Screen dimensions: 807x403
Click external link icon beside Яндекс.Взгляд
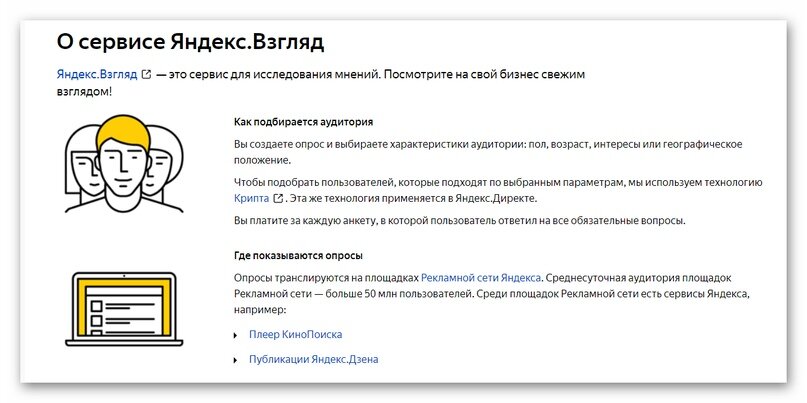pos(146,75)
